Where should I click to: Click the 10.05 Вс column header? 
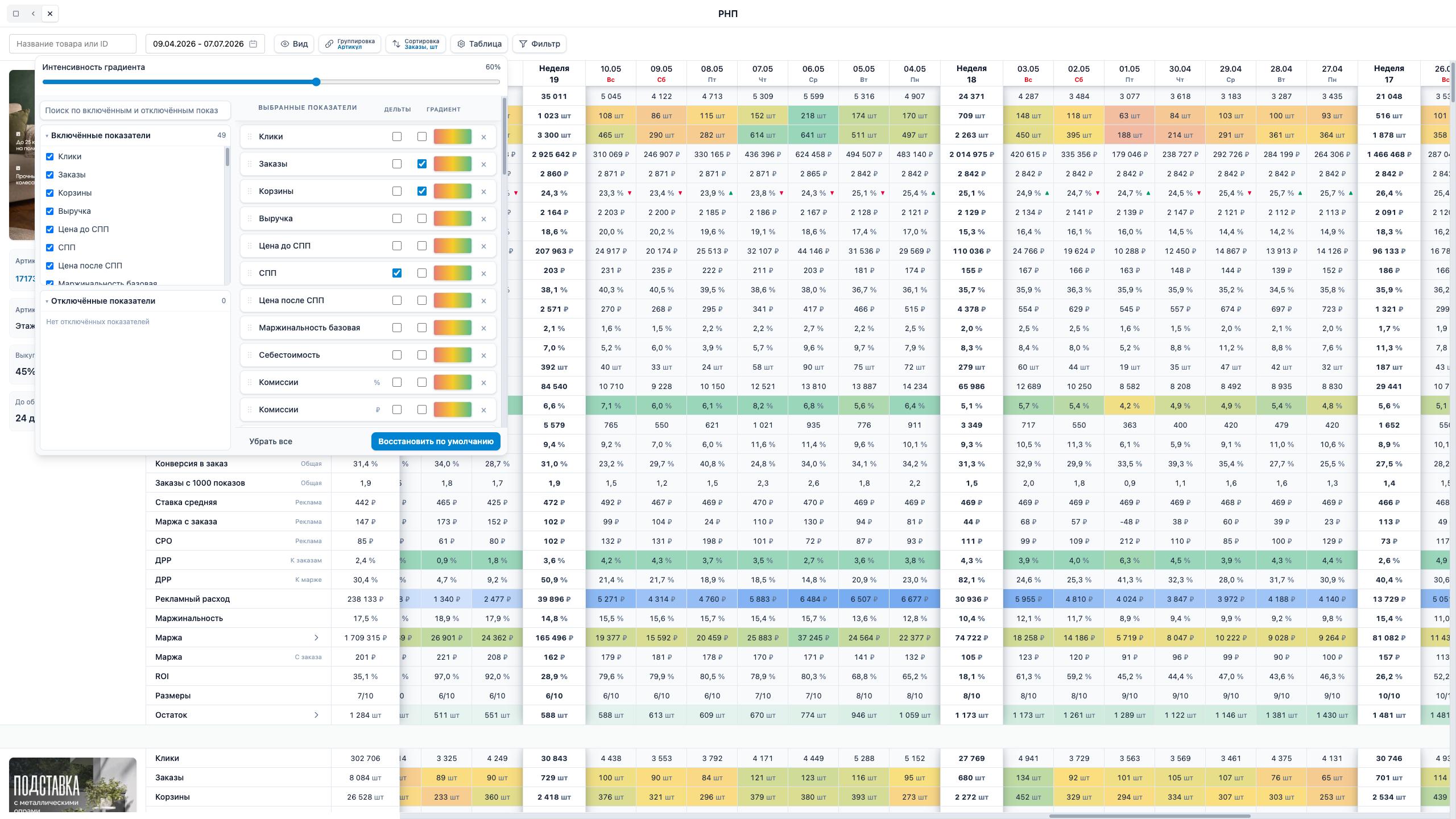tap(611, 74)
